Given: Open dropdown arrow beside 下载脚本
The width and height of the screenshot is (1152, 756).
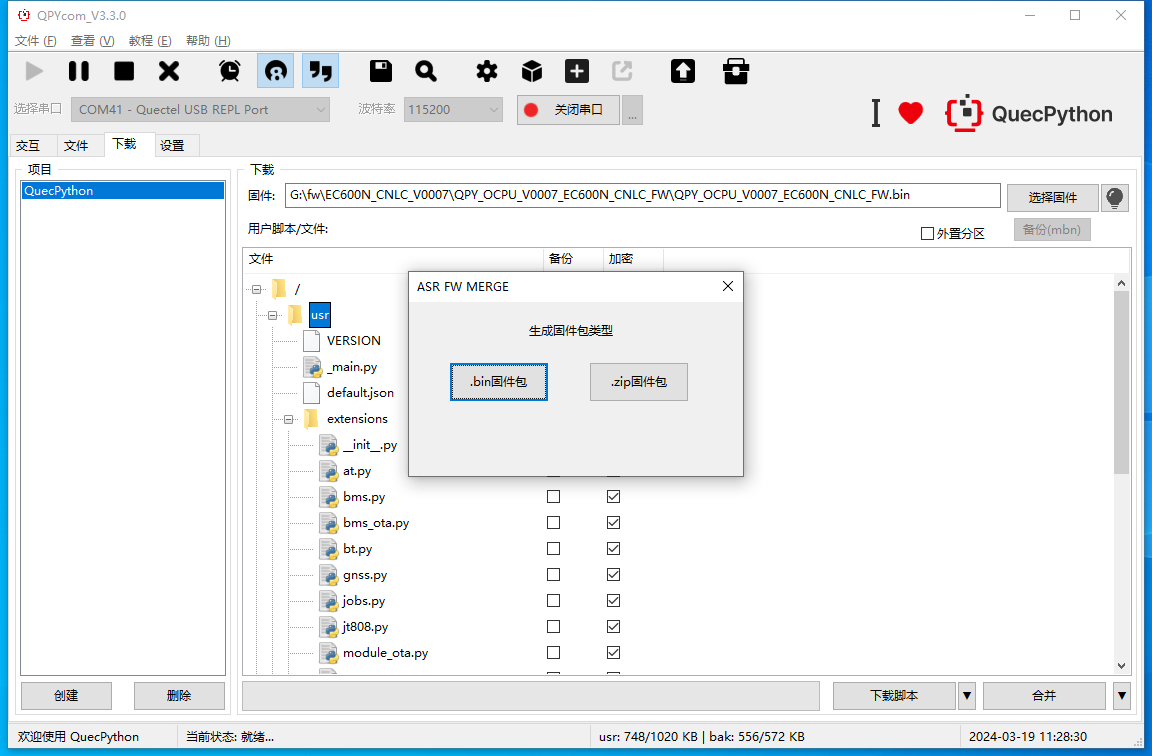Looking at the screenshot, I should [x=966, y=695].
